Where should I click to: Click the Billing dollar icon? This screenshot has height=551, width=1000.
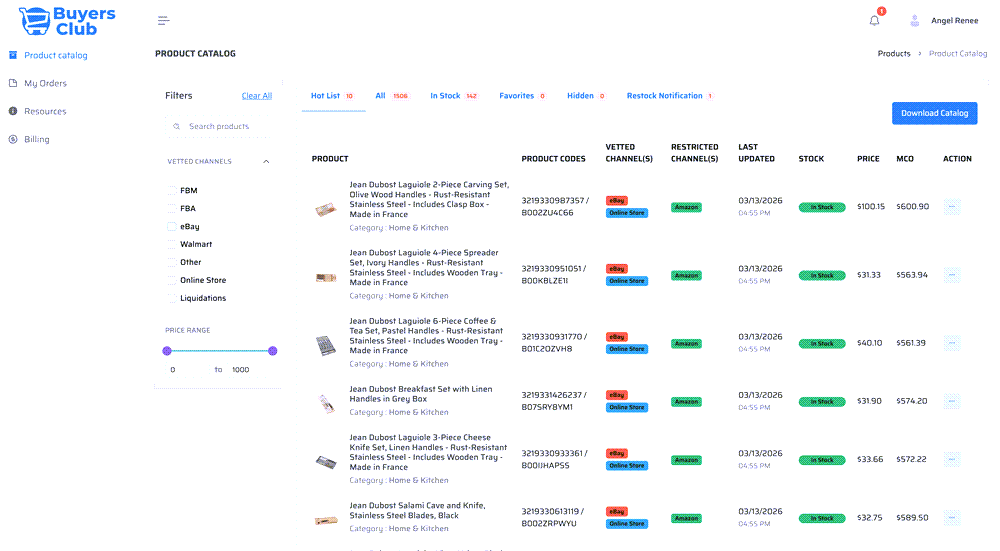click(x=13, y=139)
